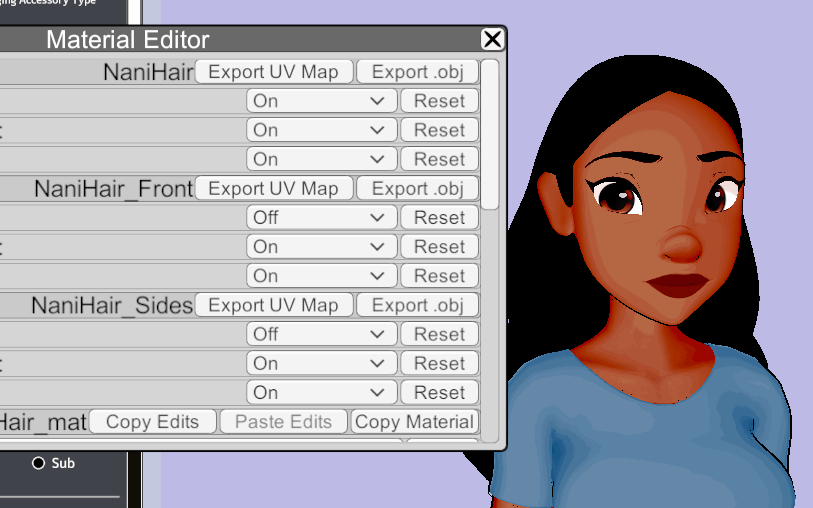Viewport: 813px width, 508px height.
Task: Close the Material Editor window
Action: (492, 39)
